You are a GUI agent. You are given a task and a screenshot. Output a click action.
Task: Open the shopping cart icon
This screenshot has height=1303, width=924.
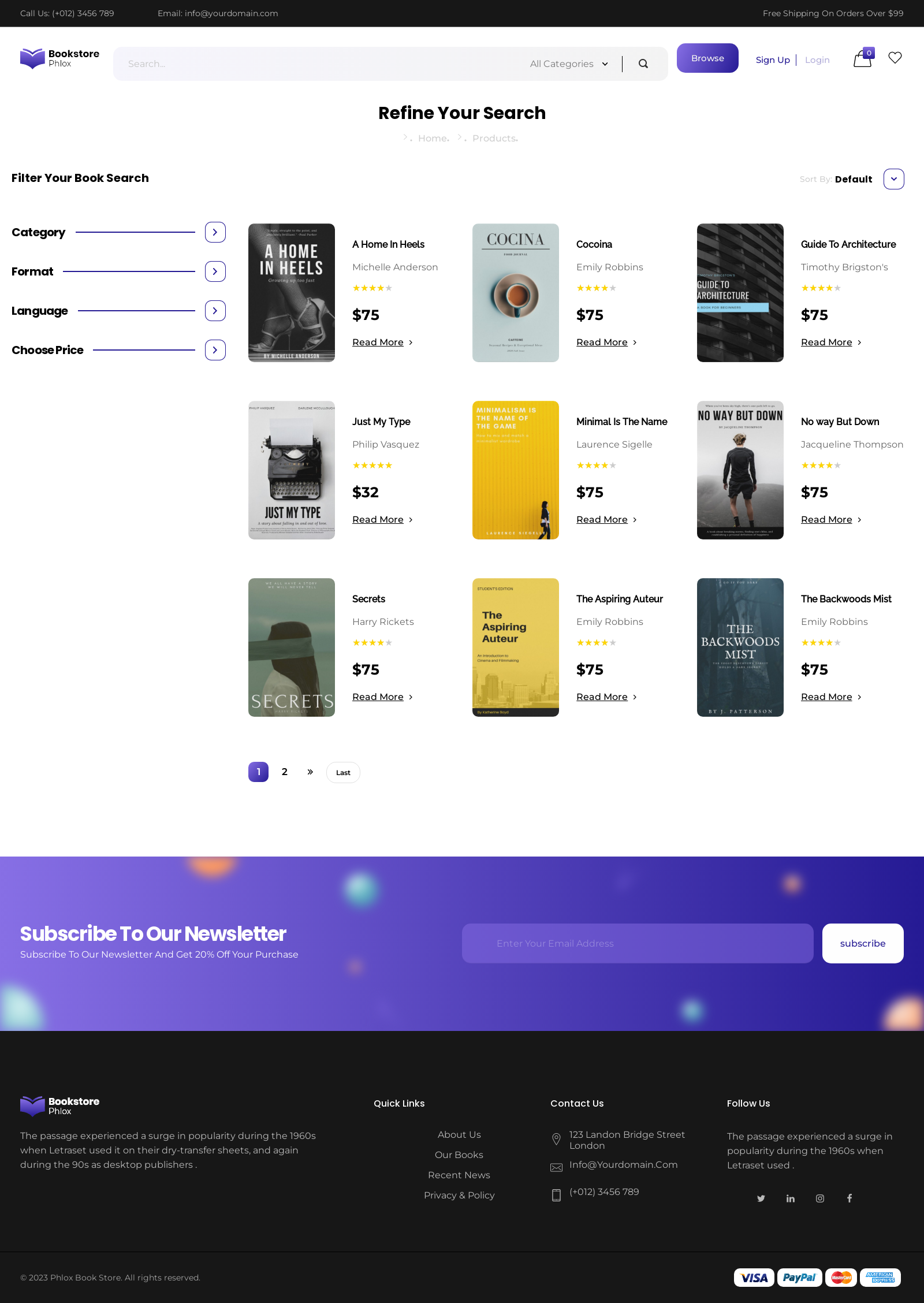(x=863, y=58)
